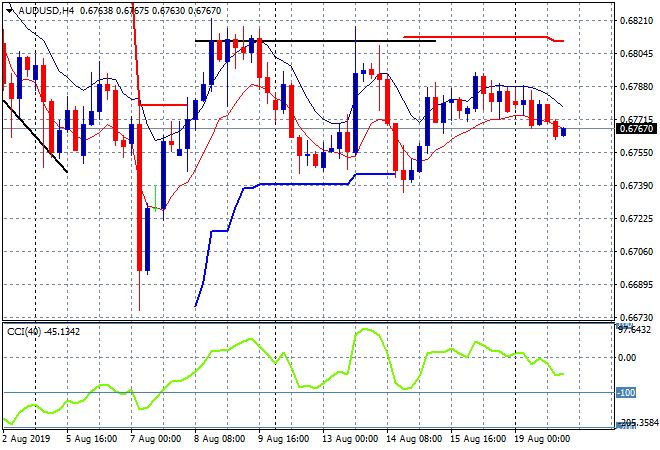Click the 15 Aug 16:00 time label
660x450 pixels.
click(478, 439)
